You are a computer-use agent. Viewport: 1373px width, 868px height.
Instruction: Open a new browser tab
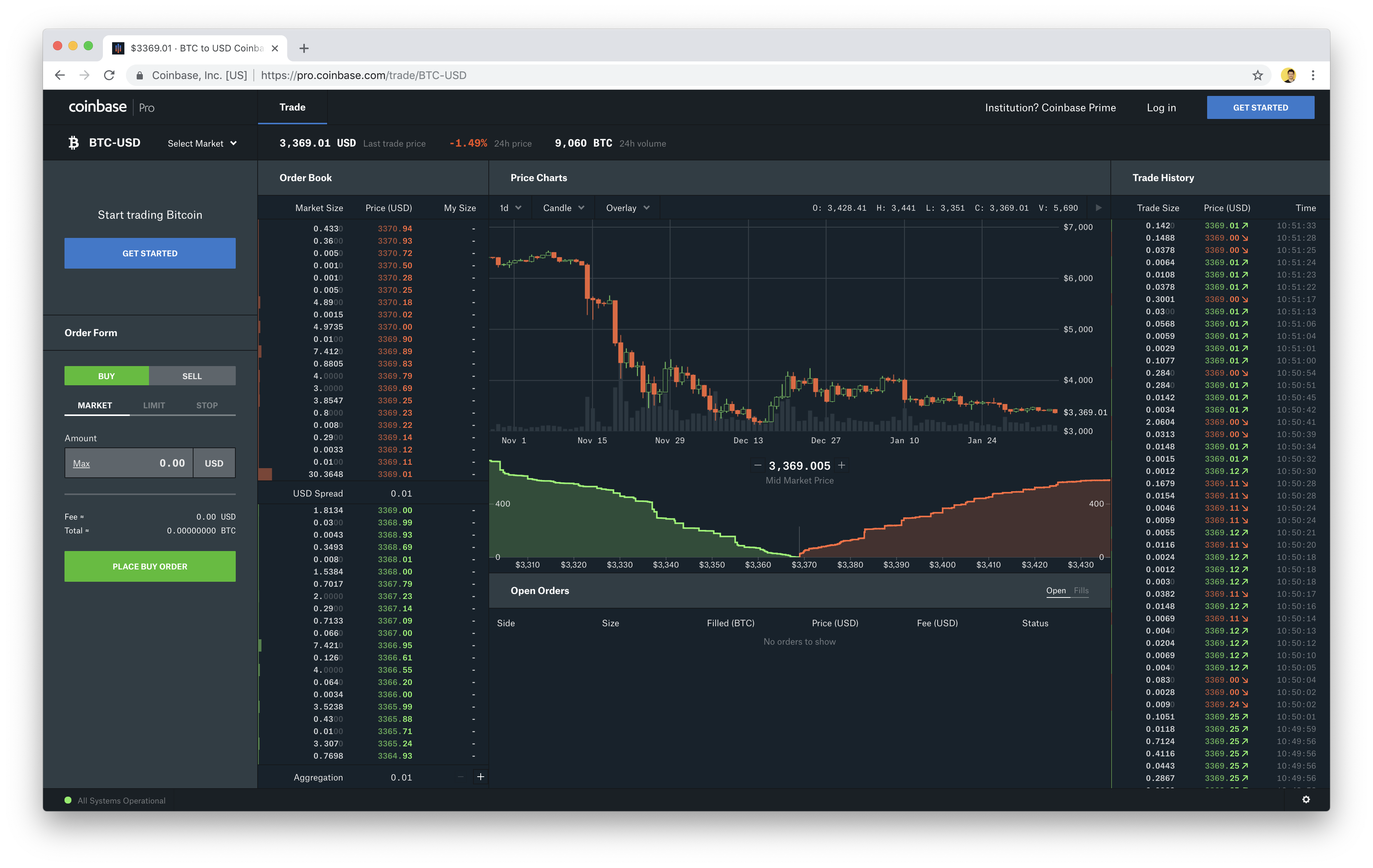(304, 48)
